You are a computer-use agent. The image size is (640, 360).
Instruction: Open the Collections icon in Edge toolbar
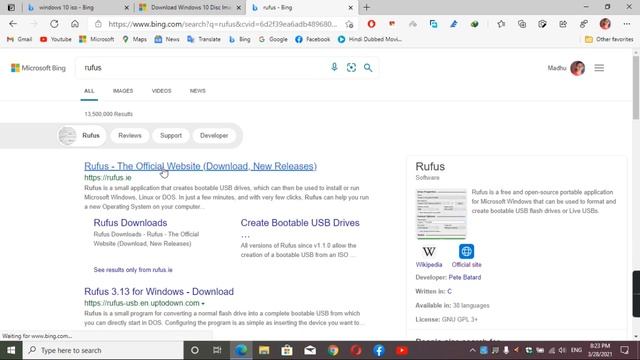click(522, 24)
